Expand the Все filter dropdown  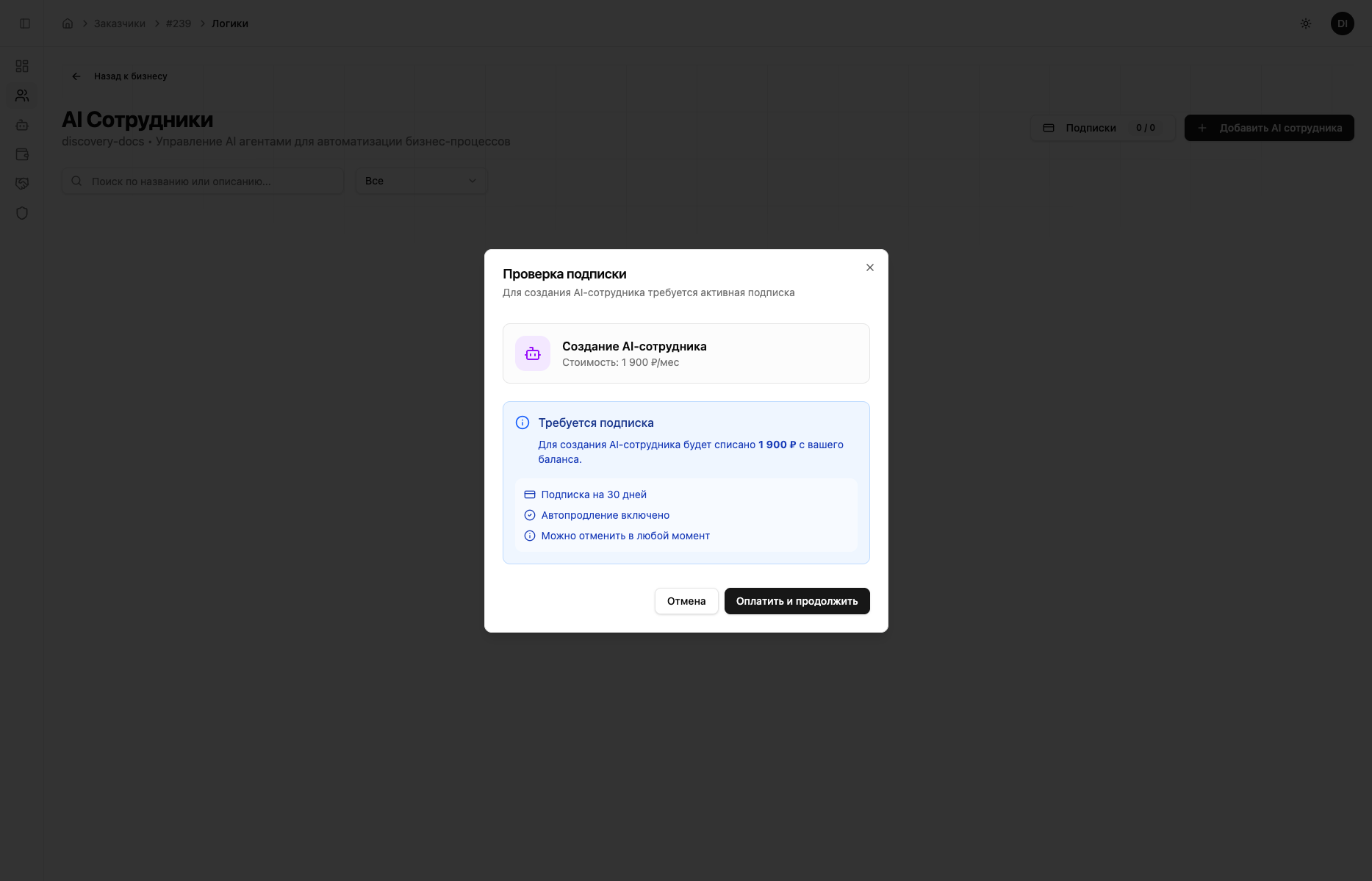421,181
